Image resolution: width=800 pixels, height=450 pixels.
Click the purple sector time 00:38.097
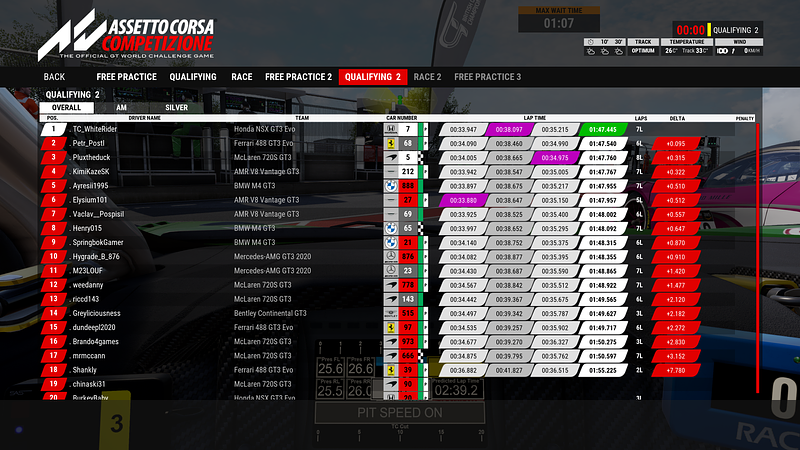(509, 130)
